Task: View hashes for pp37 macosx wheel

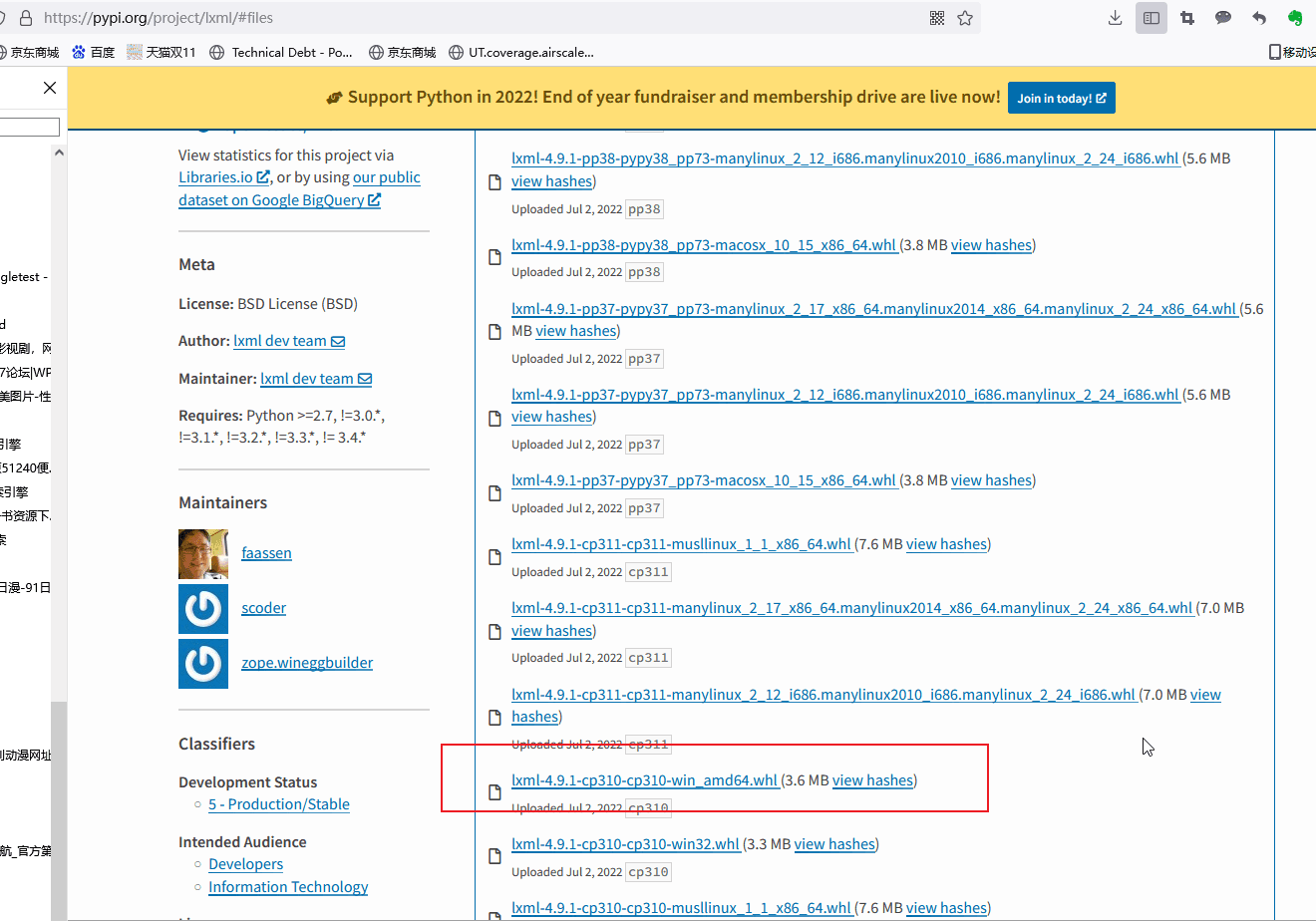Action: pyautogui.click(x=991, y=480)
